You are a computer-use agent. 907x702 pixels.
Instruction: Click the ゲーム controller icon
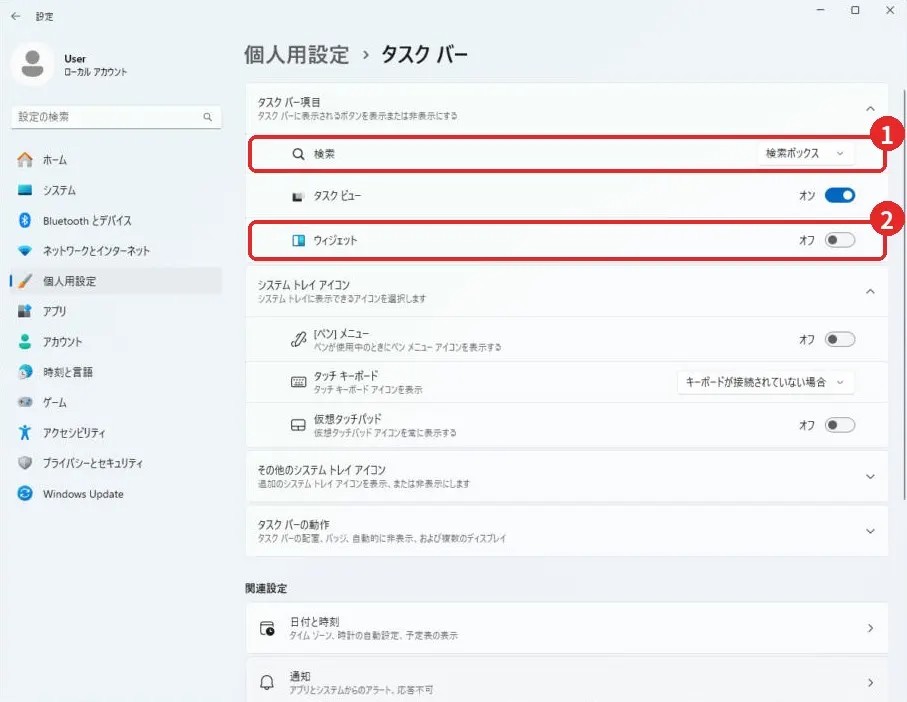tap(25, 402)
